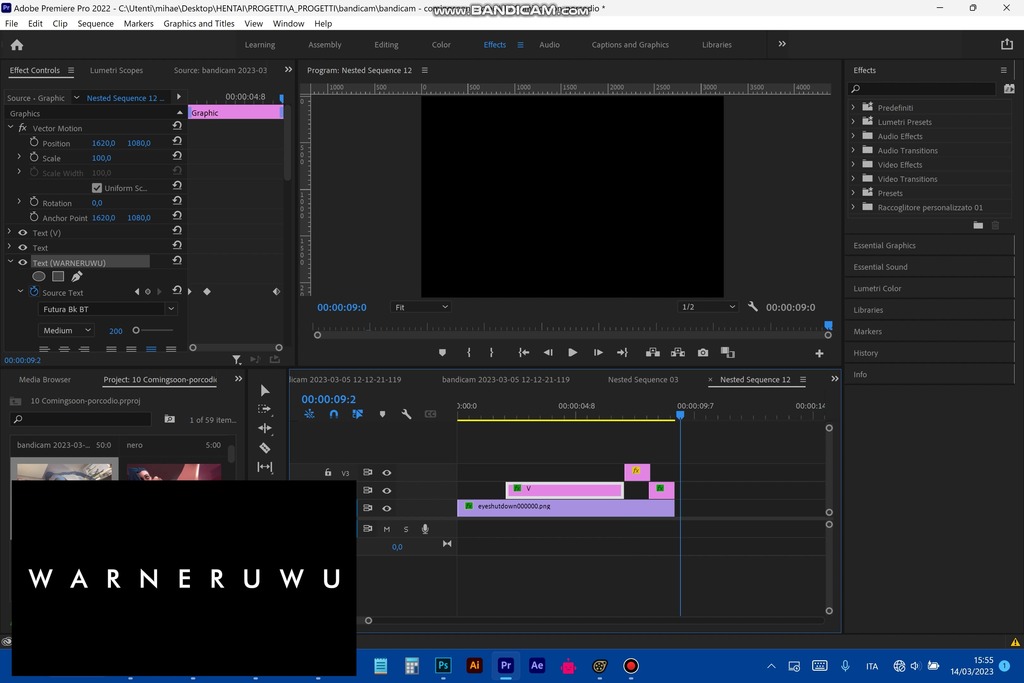Open the Fit zoom level dropdown
The width and height of the screenshot is (1024, 683).
pyautogui.click(x=421, y=307)
